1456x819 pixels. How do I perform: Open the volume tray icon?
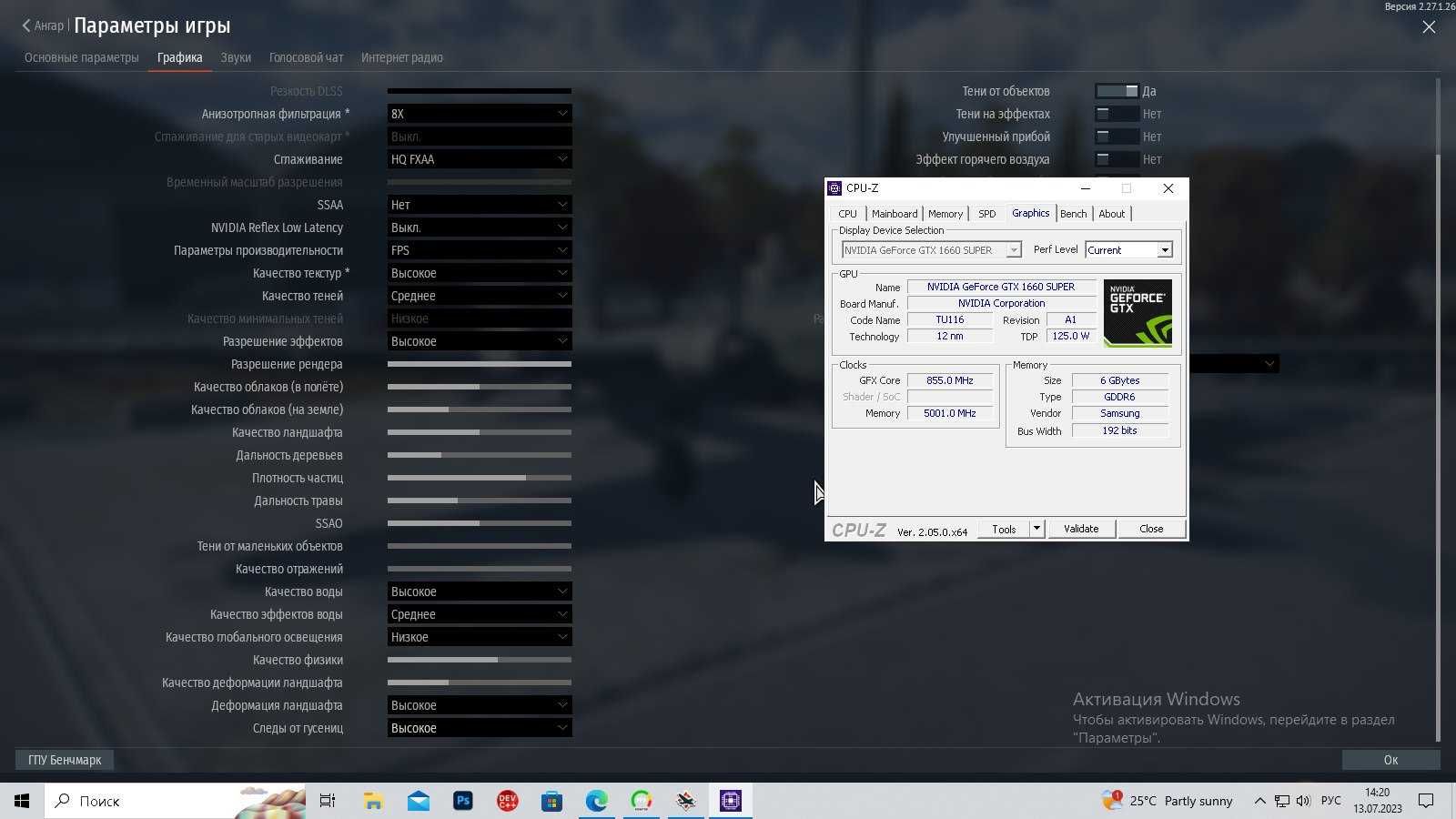[x=1303, y=801]
